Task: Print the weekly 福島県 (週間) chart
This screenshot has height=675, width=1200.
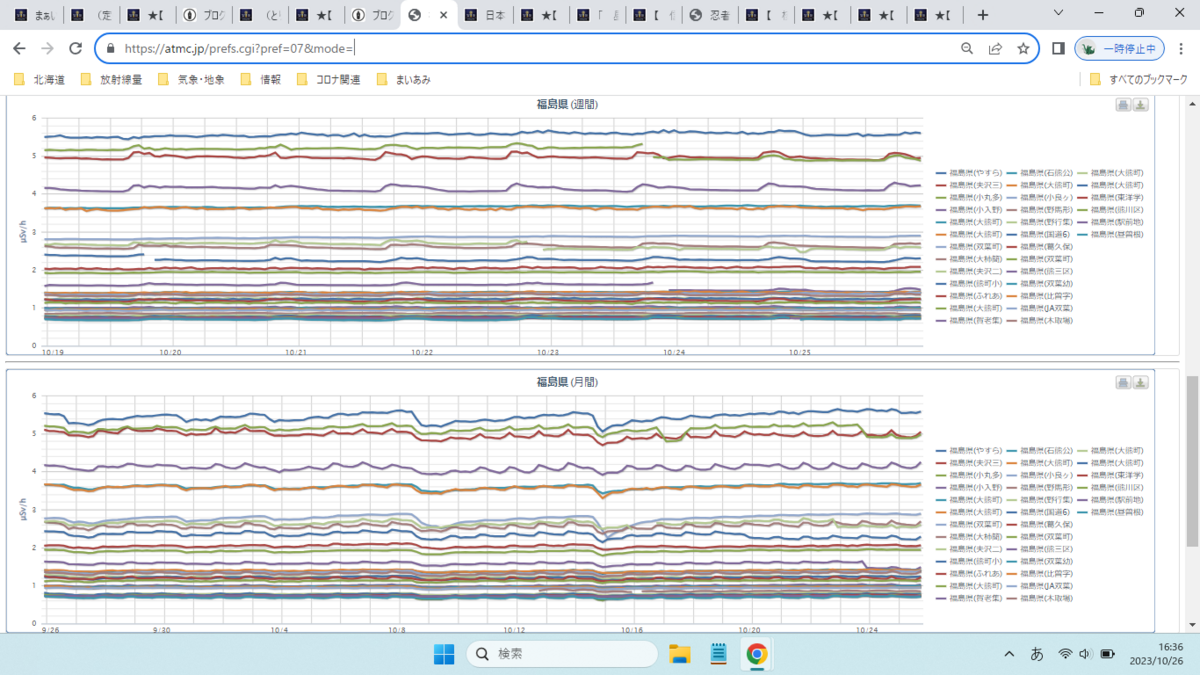Action: (1123, 105)
